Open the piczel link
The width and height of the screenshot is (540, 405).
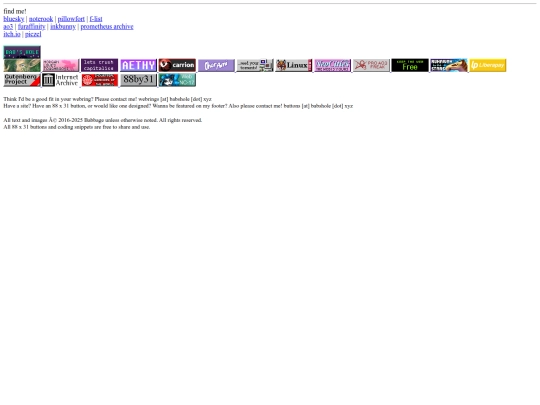(33, 34)
